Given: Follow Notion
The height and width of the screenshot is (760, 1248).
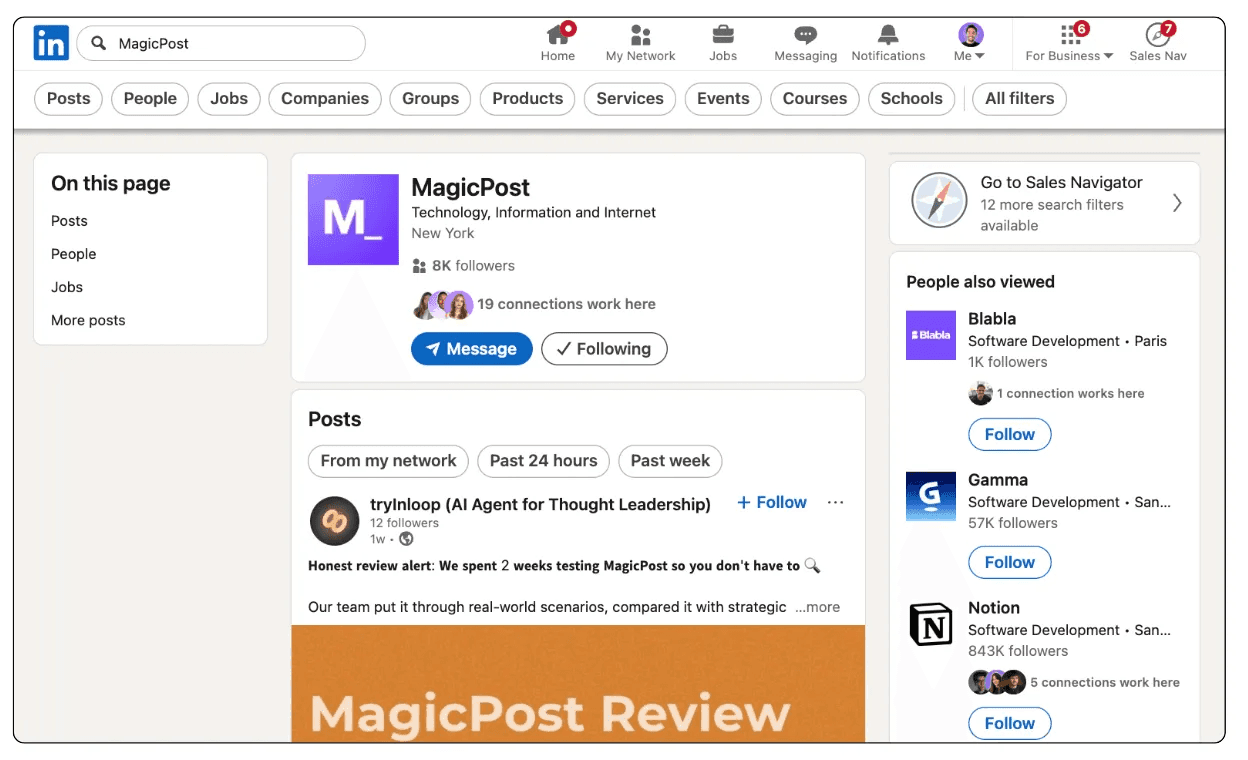Looking at the screenshot, I should (1010, 723).
